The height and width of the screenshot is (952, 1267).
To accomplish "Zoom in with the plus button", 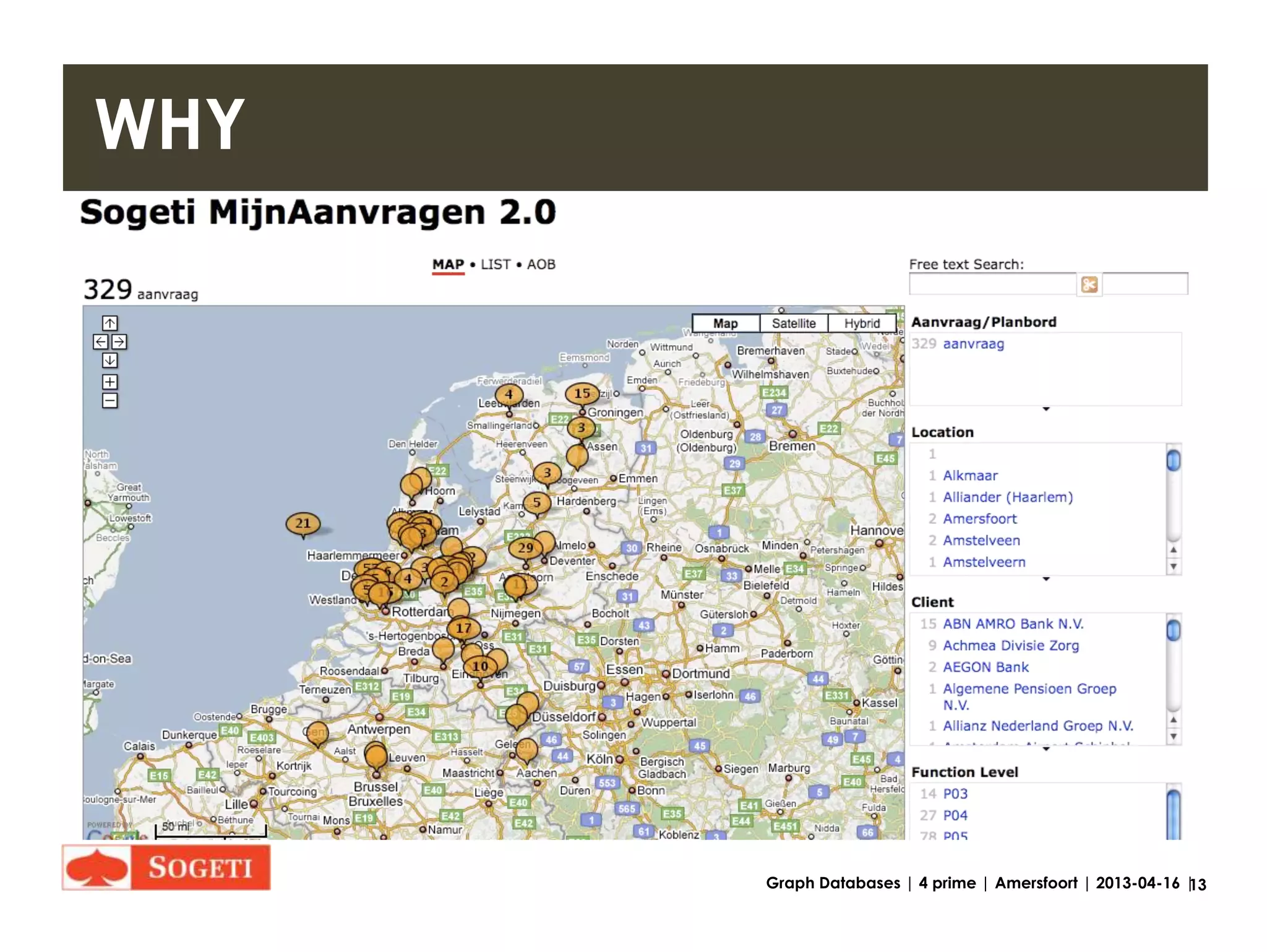I will click(110, 382).
